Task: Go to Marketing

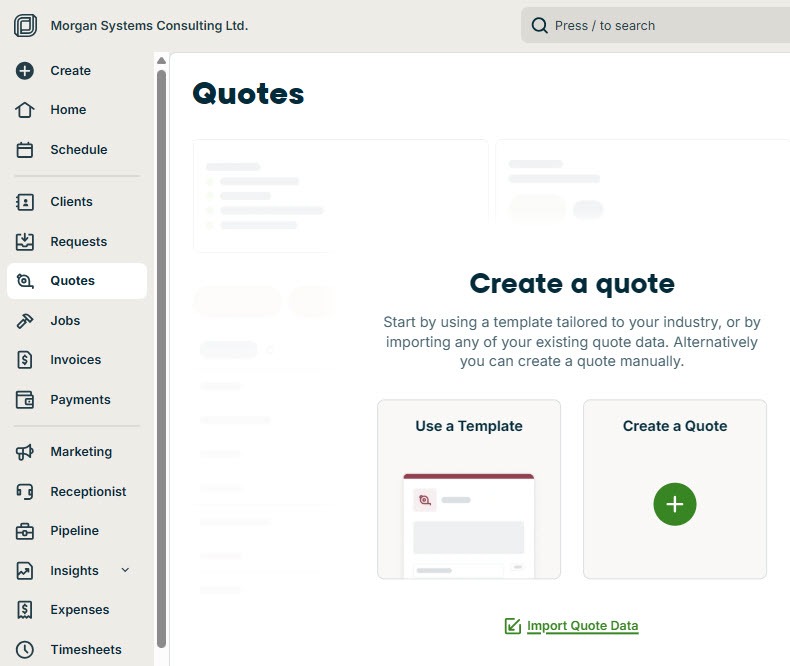Action: (81, 452)
